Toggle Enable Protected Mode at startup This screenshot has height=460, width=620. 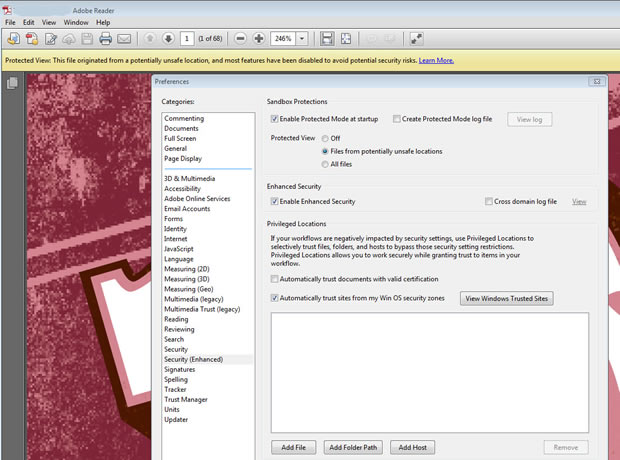click(275, 119)
